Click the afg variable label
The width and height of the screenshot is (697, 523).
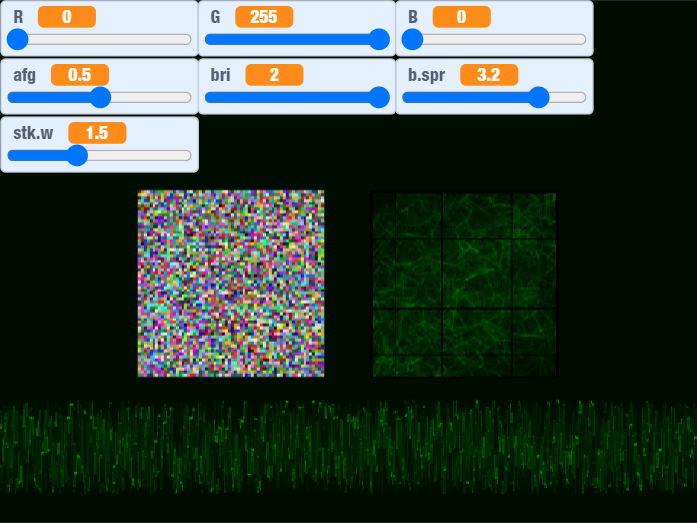(x=24, y=75)
